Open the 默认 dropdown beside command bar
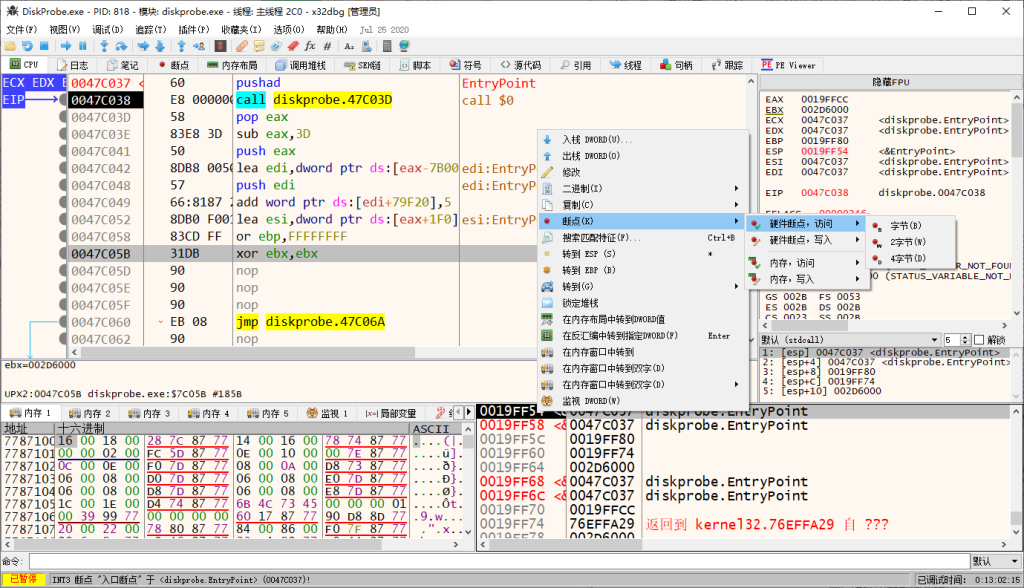 (x=996, y=561)
